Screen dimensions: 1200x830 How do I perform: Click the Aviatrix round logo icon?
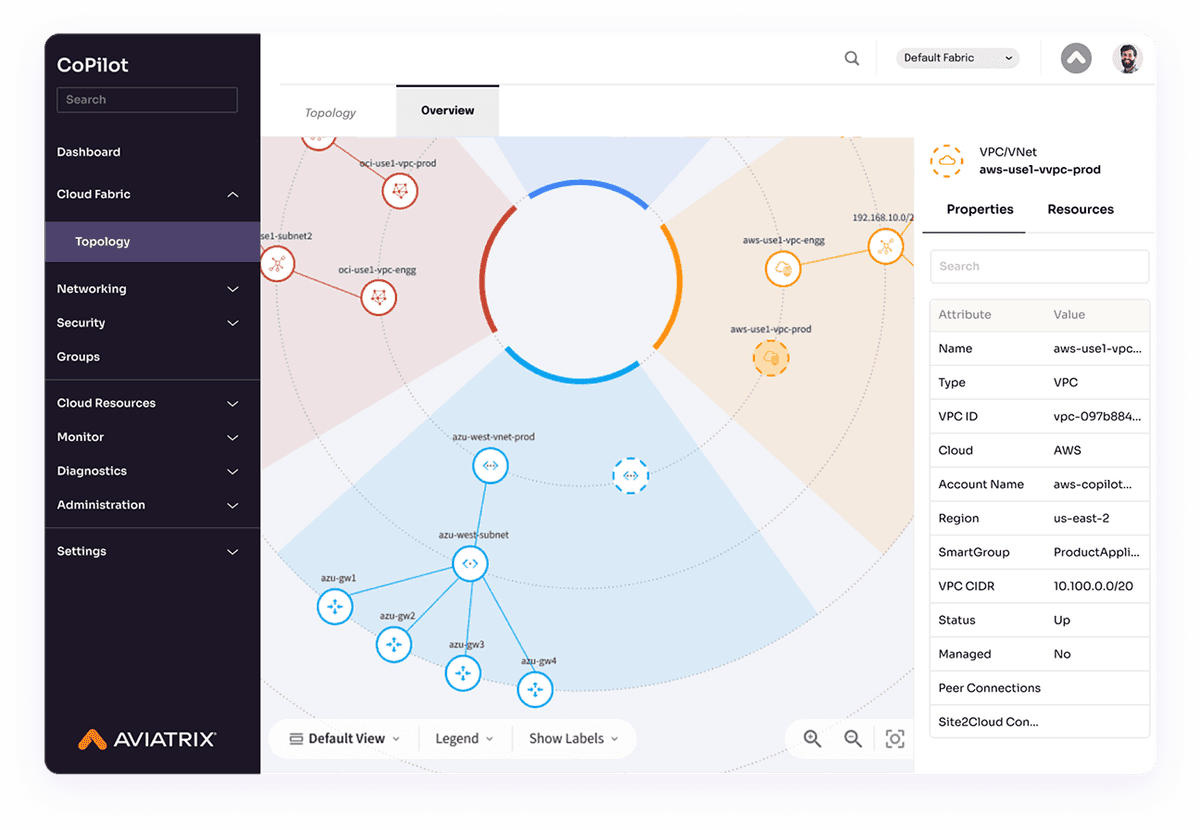1076,58
